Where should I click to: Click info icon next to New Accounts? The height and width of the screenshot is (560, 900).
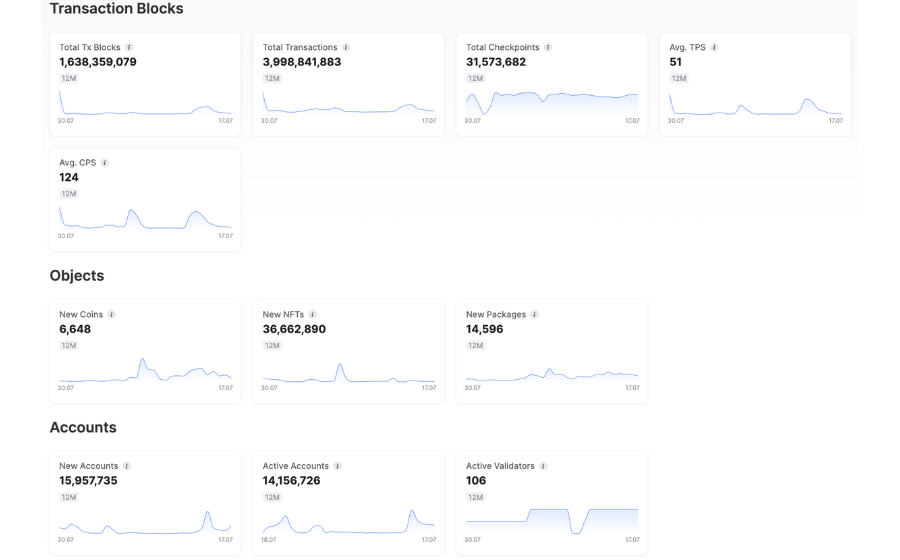pyautogui.click(x=127, y=466)
